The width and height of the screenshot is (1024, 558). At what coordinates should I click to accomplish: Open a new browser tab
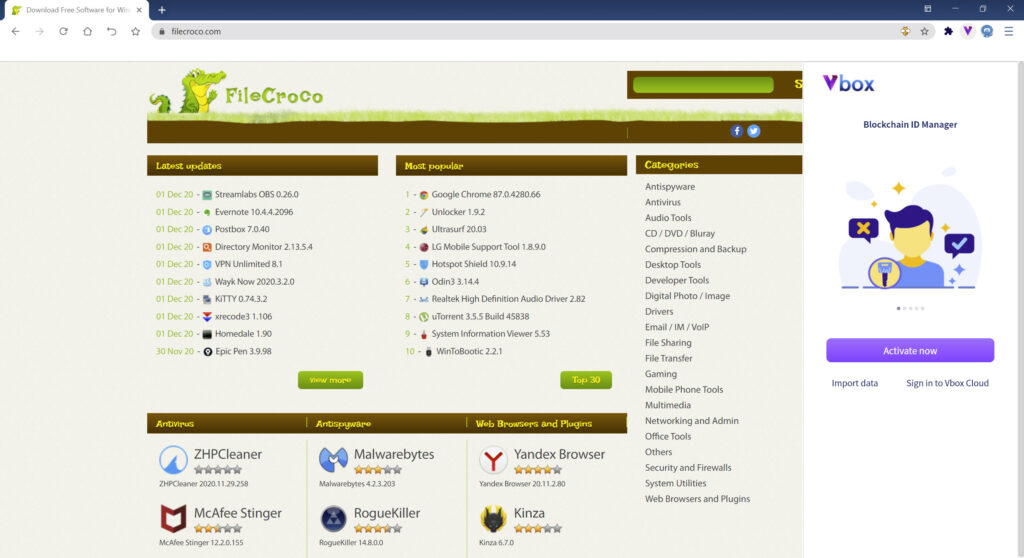(161, 10)
